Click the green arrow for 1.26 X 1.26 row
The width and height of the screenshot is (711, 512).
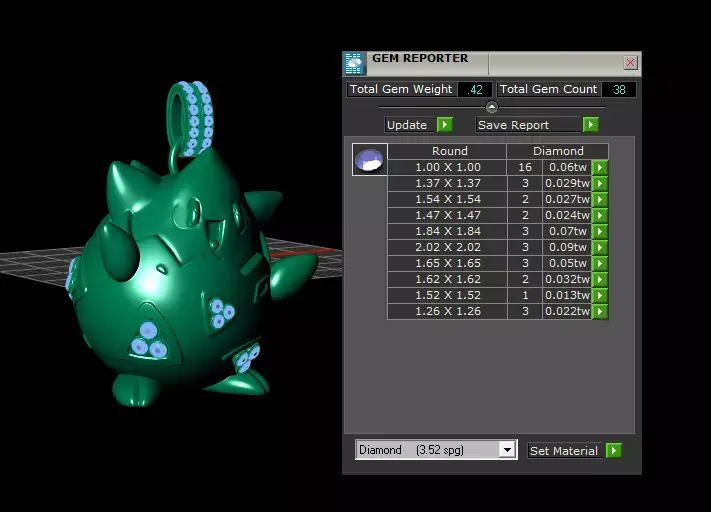click(600, 311)
